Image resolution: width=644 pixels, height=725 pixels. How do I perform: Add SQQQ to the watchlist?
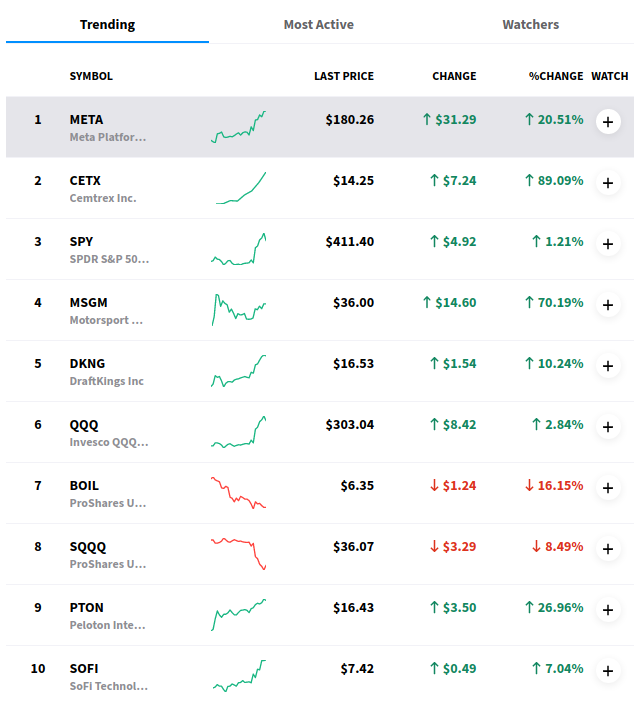607,549
